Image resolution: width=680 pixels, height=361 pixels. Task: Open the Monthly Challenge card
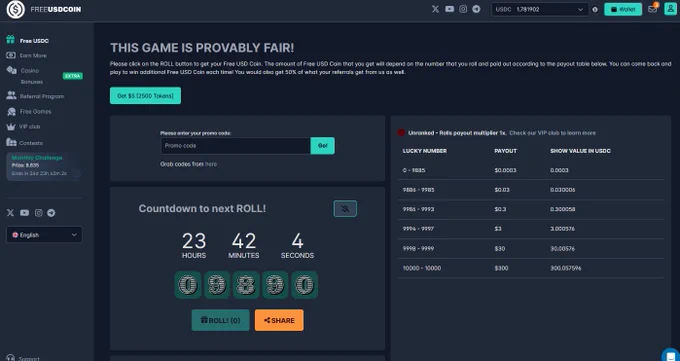point(44,167)
